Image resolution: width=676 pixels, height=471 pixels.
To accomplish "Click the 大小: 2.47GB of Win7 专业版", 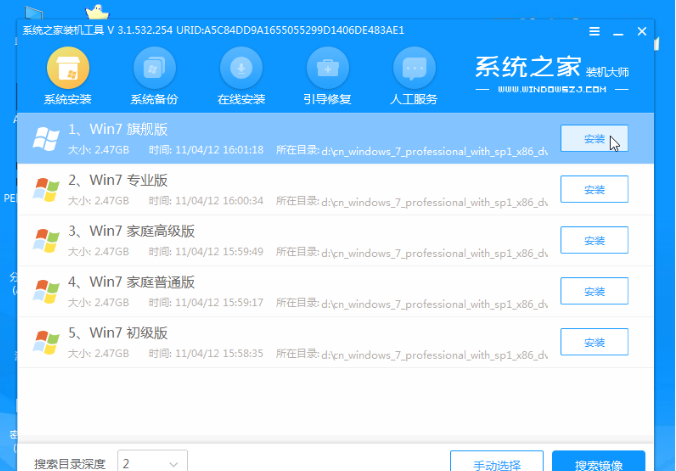I will tap(98, 201).
